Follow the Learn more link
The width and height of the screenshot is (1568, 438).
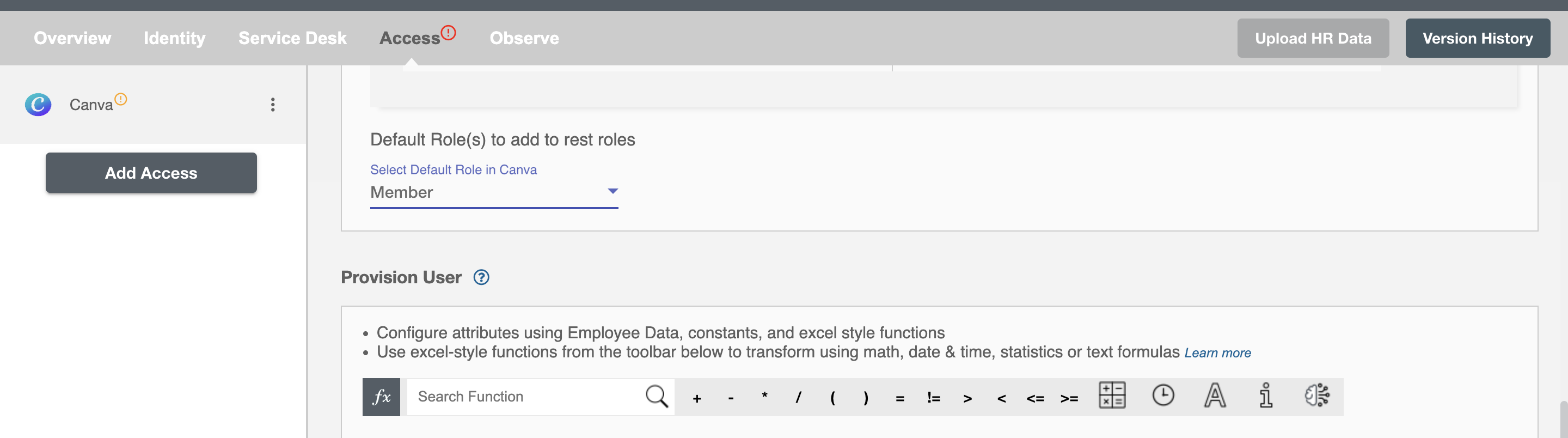point(1217,354)
